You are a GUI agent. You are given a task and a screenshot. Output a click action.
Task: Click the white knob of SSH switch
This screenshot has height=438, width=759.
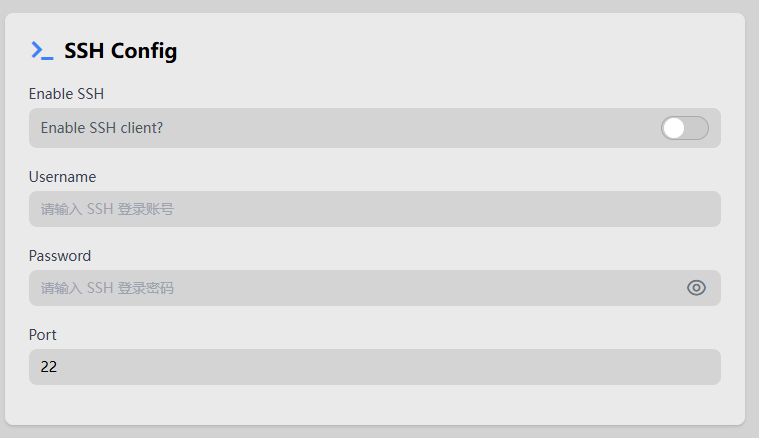674,128
